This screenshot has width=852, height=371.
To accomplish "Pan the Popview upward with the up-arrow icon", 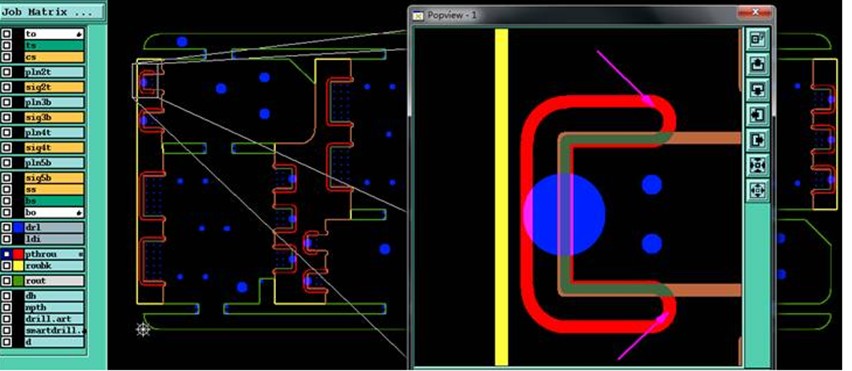I will tap(757, 64).
